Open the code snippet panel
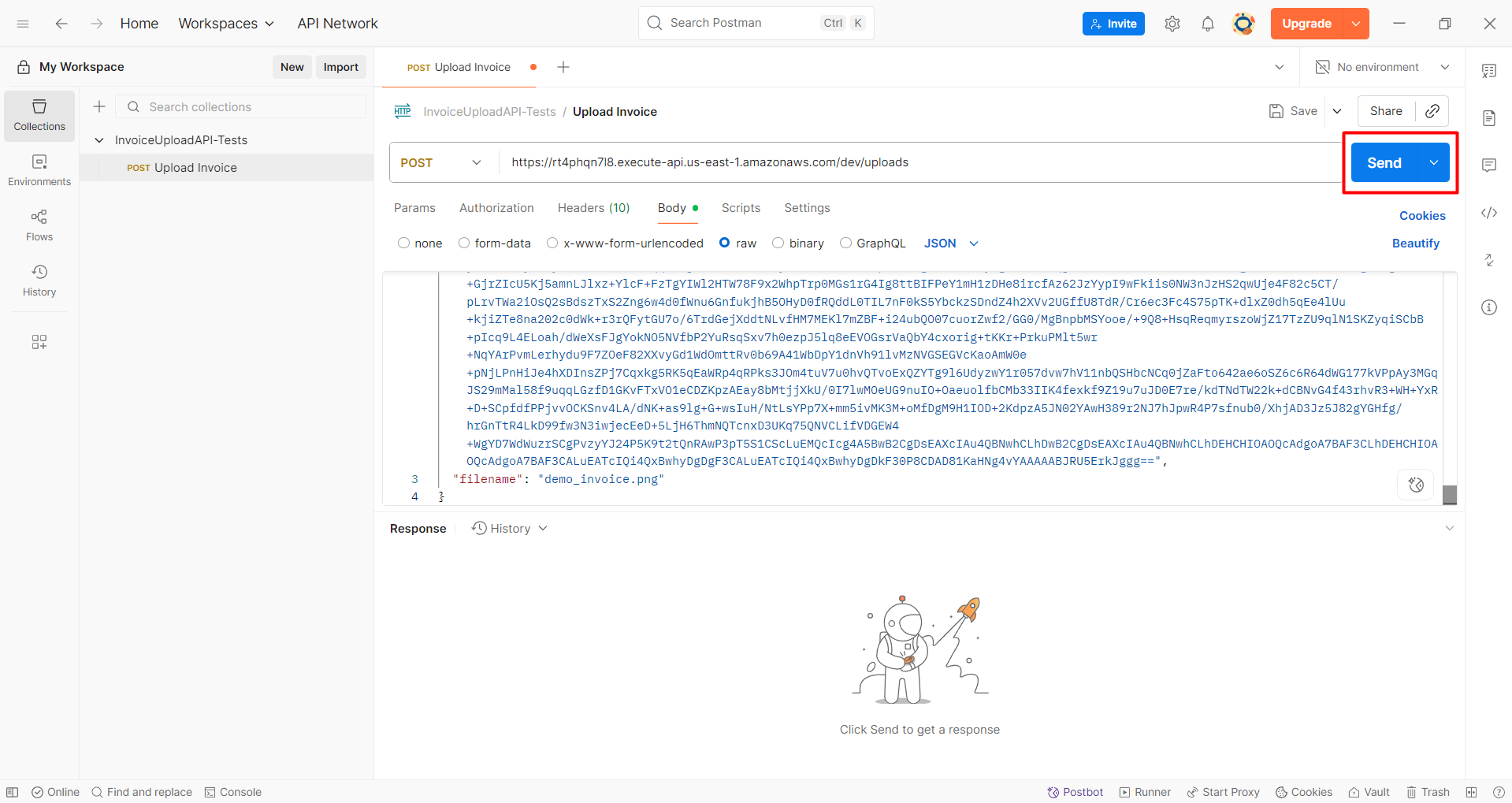This screenshot has height=803, width=1512. tap(1489, 213)
